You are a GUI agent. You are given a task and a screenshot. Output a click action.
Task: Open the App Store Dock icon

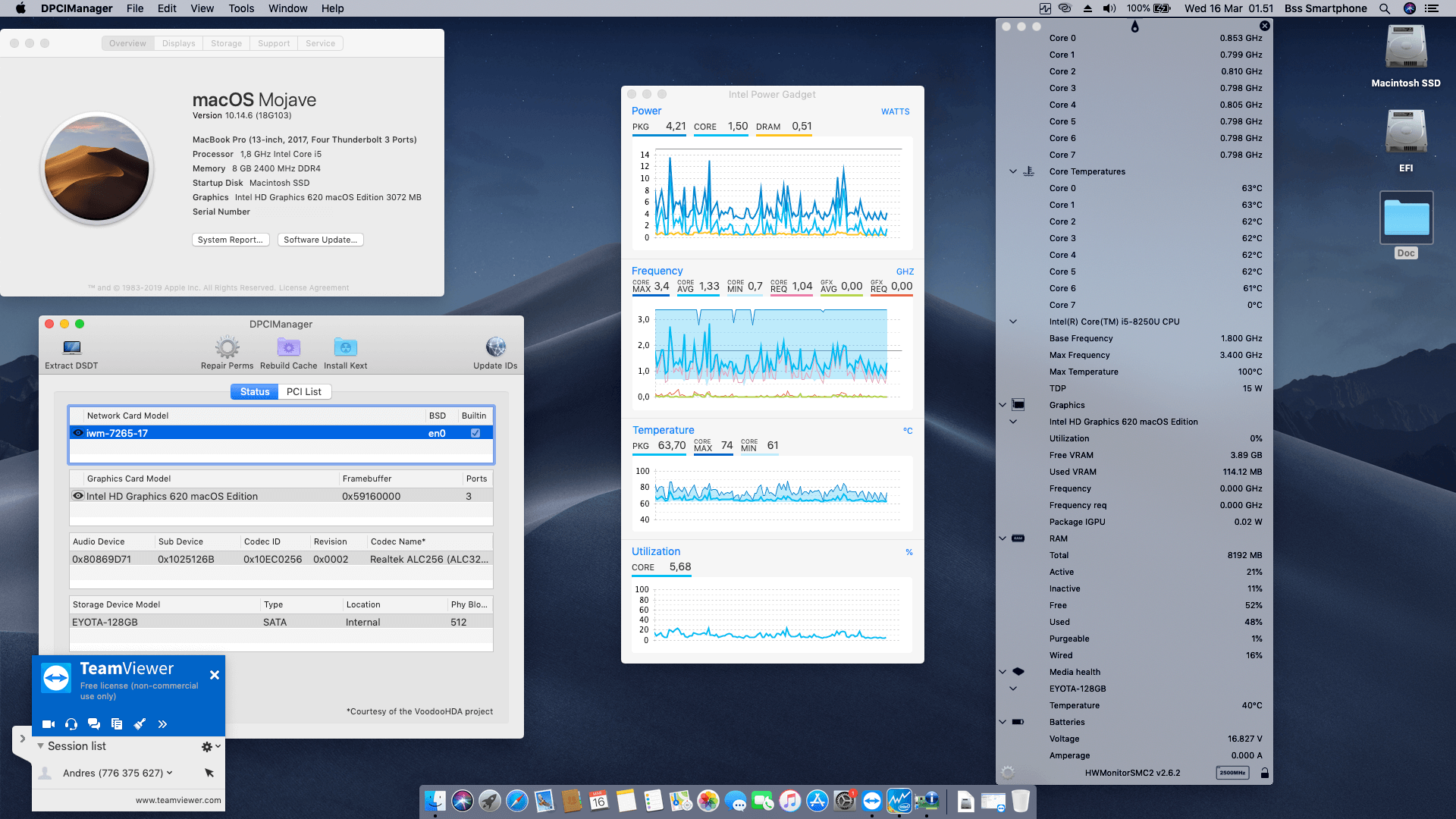[x=817, y=801]
